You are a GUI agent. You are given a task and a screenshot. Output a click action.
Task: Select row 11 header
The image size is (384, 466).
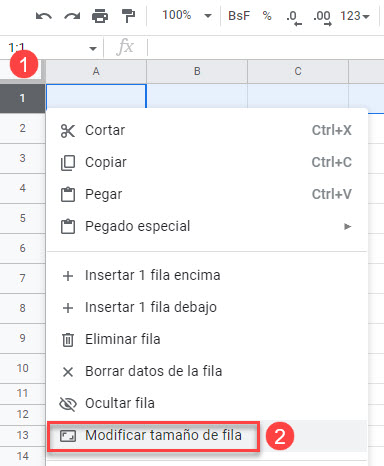(x=22, y=393)
